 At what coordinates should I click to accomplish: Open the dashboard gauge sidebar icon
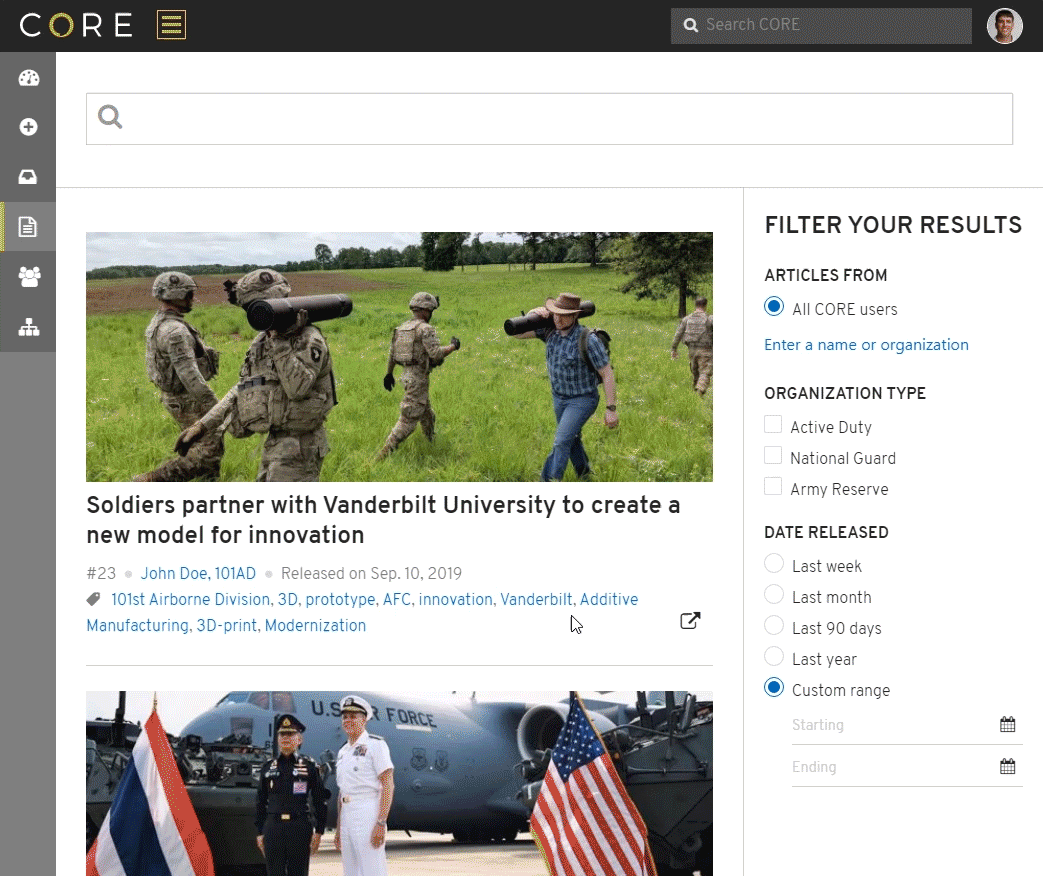[x=29, y=78]
